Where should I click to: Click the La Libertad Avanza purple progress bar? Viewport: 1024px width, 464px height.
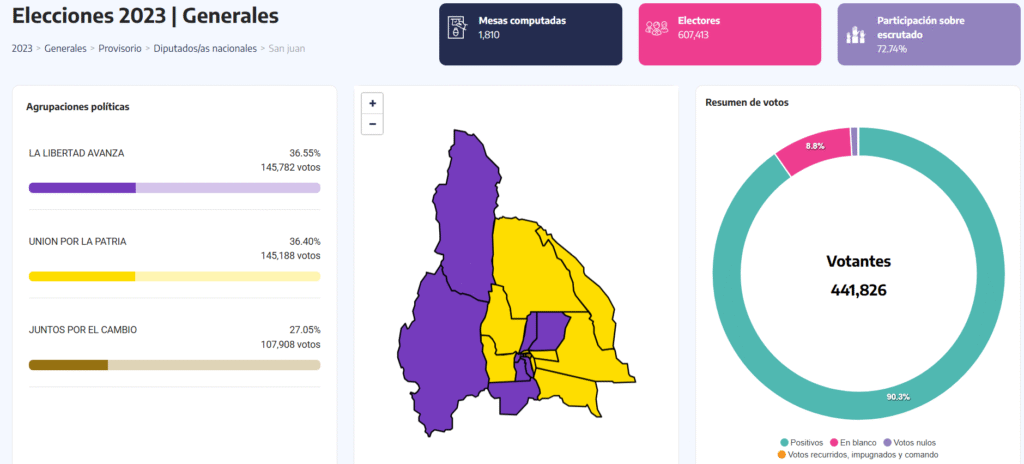pos(174,188)
